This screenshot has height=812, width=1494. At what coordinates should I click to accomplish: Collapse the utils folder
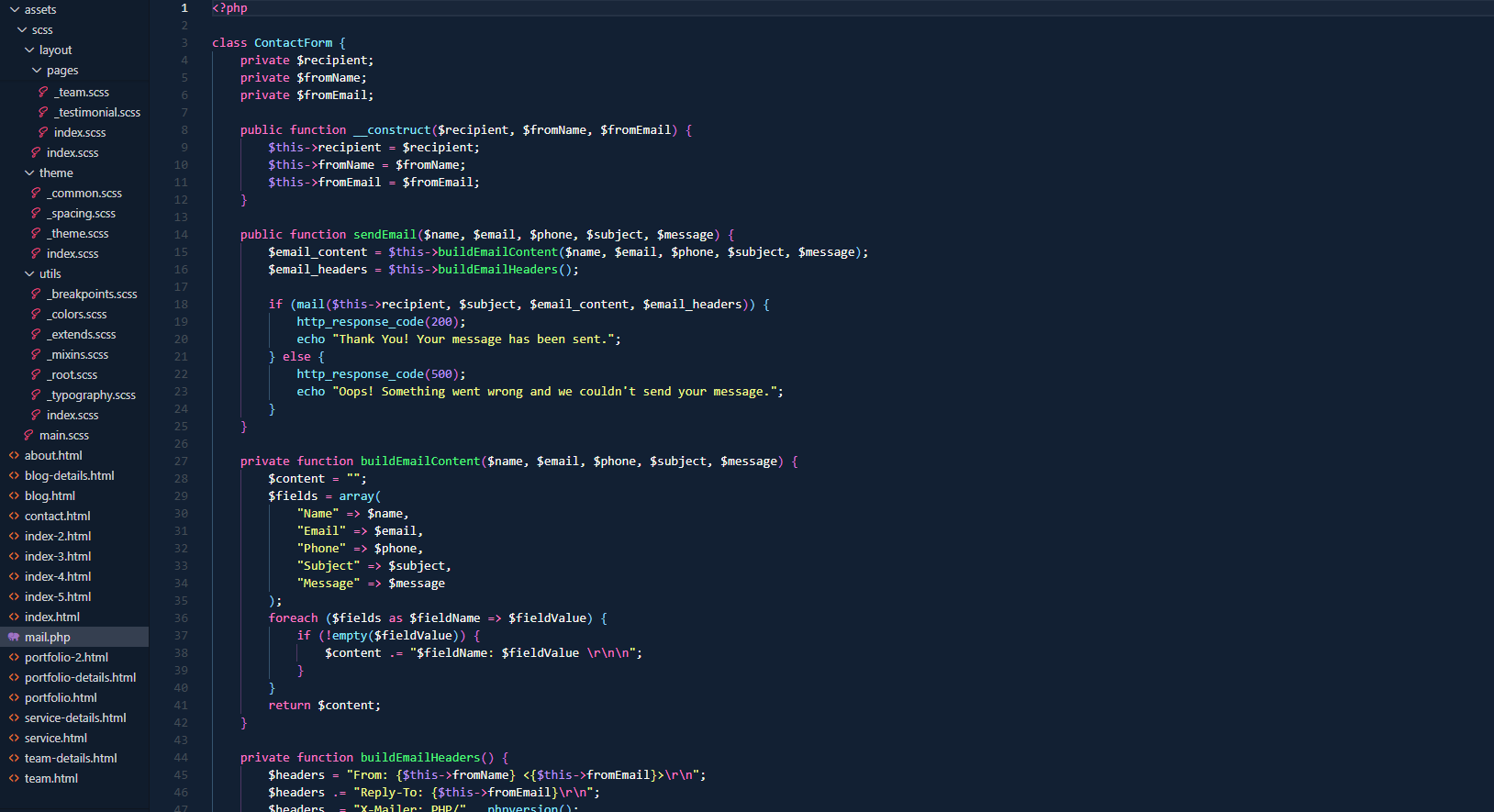coord(29,273)
